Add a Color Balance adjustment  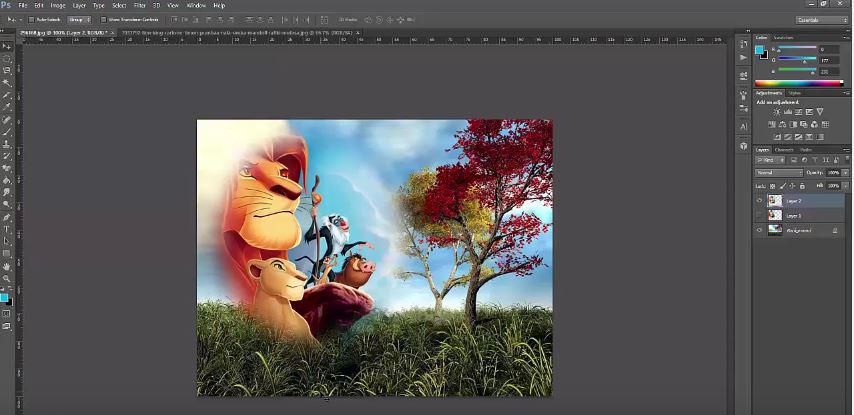[783, 125]
